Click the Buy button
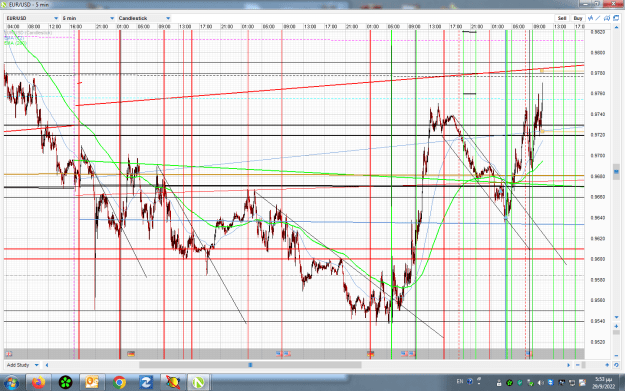 (578, 18)
